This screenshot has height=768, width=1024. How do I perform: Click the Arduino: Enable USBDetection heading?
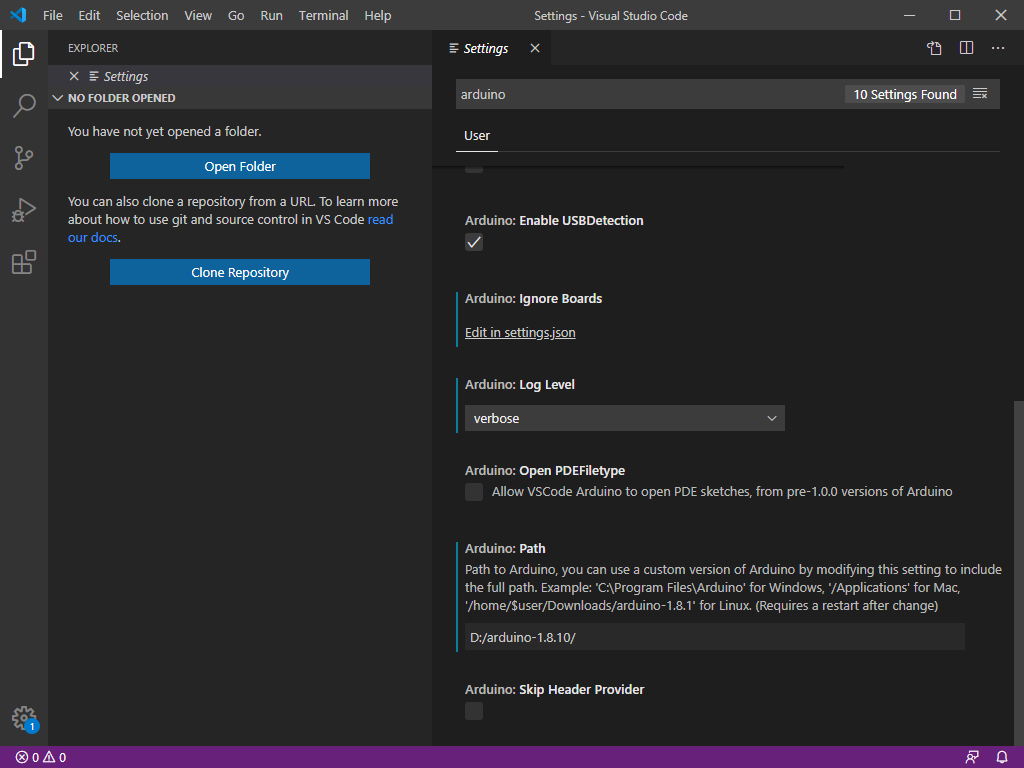coord(554,221)
